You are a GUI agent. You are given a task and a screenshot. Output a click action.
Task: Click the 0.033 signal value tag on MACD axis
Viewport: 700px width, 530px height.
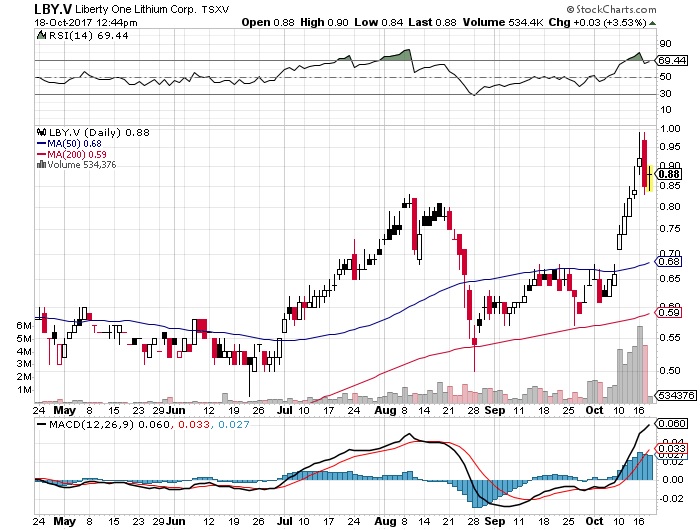pyautogui.click(x=671, y=448)
